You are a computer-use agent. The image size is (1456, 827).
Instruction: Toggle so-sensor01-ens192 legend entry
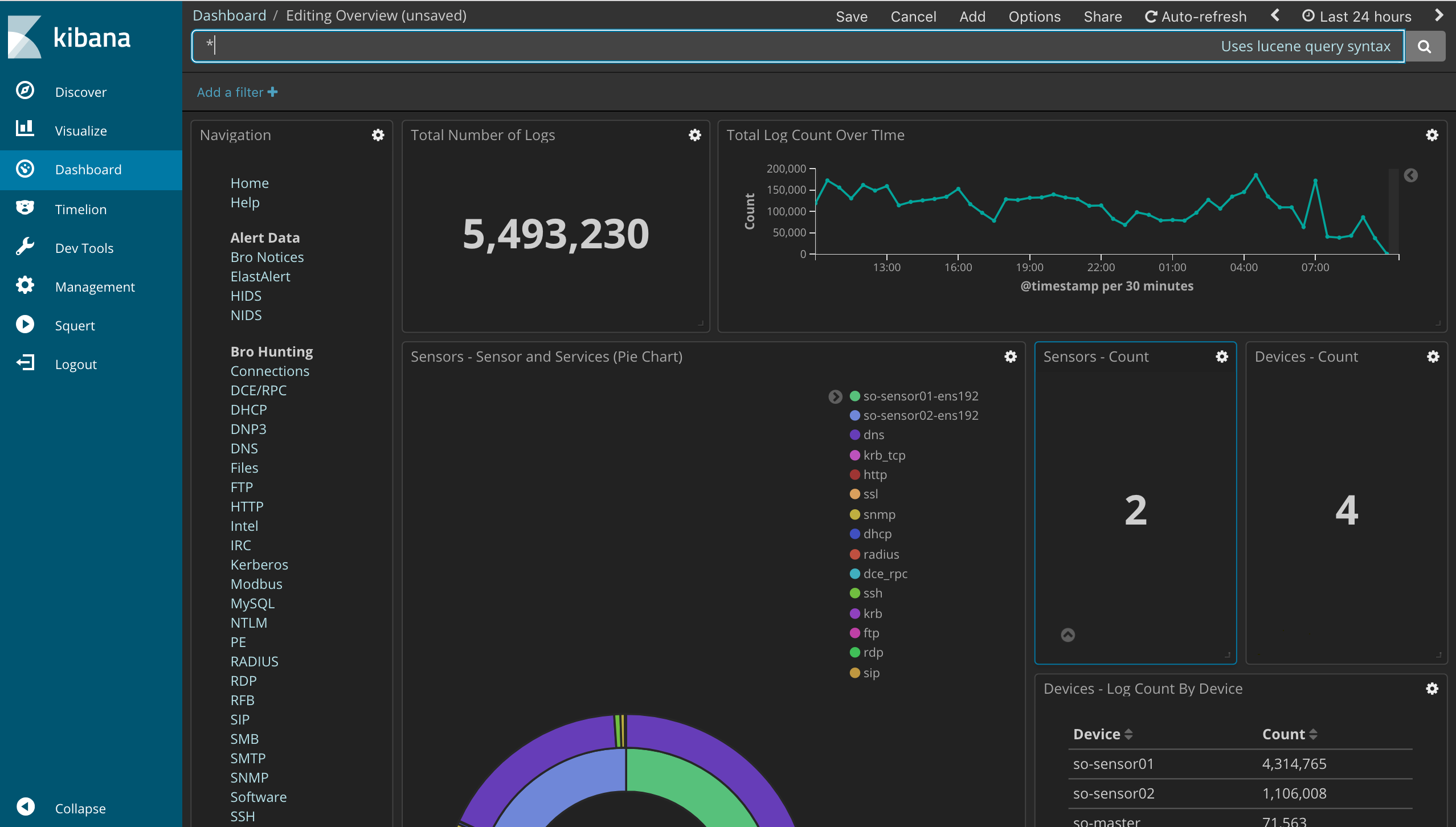tap(914, 396)
